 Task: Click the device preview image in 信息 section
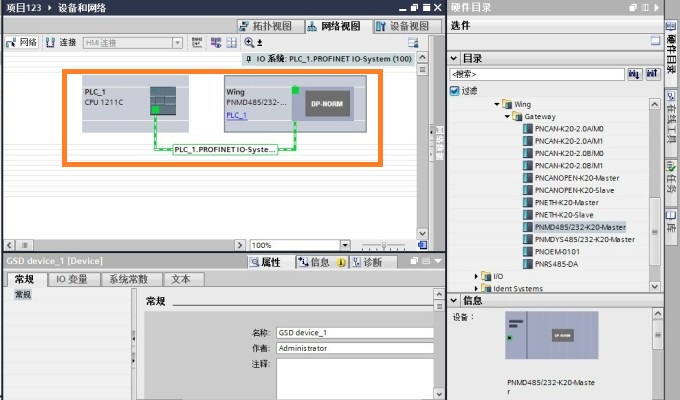[552, 335]
